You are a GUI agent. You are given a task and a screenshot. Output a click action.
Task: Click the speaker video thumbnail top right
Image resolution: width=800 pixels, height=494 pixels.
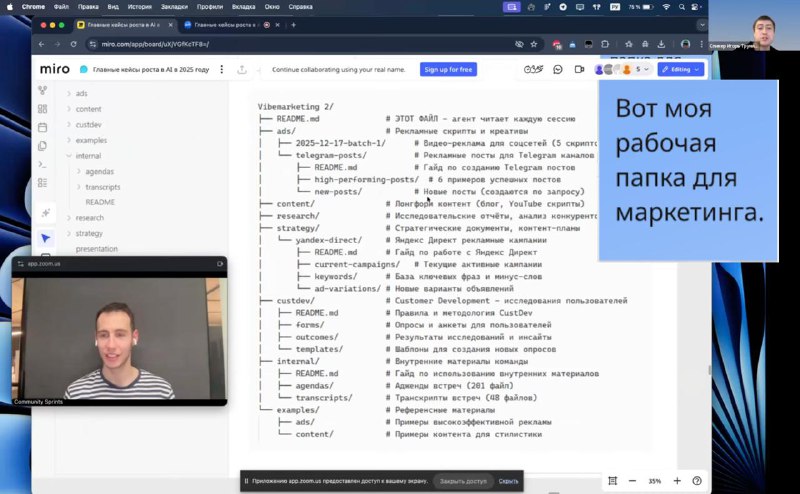pos(754,25)
